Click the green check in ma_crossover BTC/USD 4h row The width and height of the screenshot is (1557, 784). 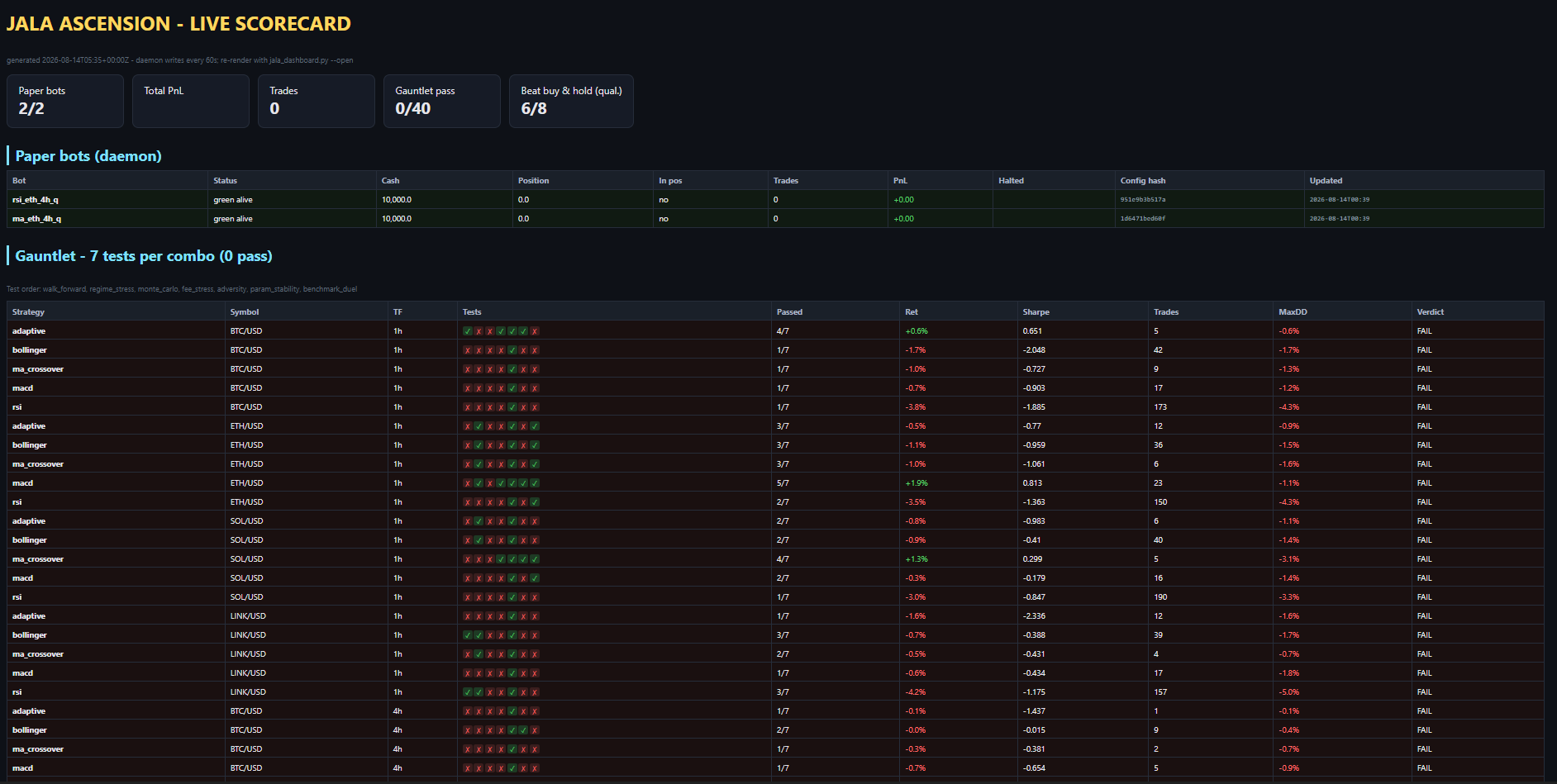(512, 748)
